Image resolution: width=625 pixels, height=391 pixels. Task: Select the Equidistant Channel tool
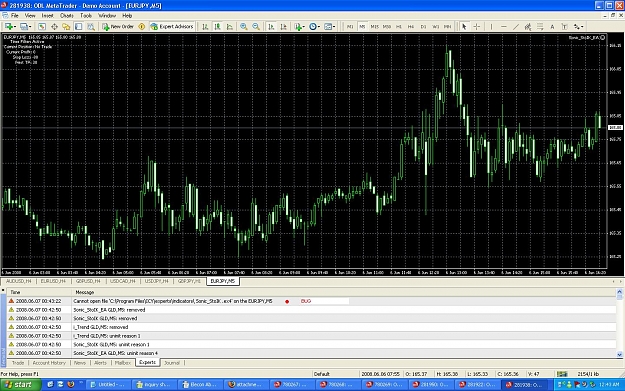tap(528, 26)
